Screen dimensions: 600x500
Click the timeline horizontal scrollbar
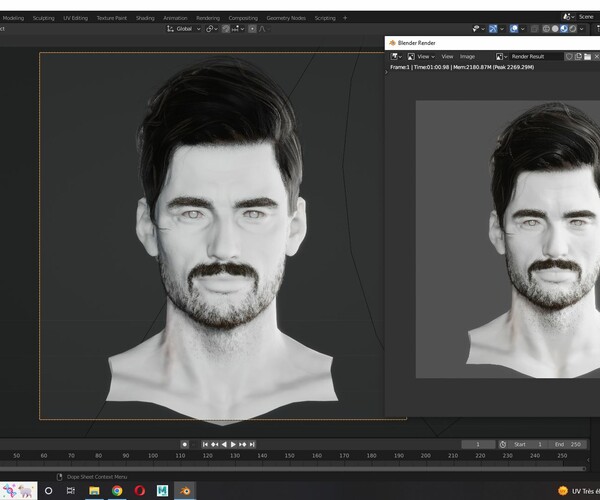tap(293, 469)
